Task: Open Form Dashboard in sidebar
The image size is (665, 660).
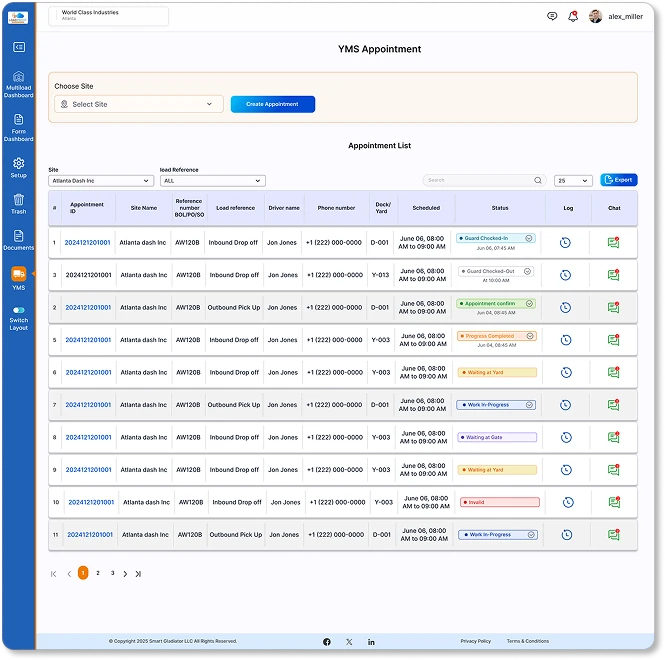Action: pyautogui.click(x=18, y=128)
